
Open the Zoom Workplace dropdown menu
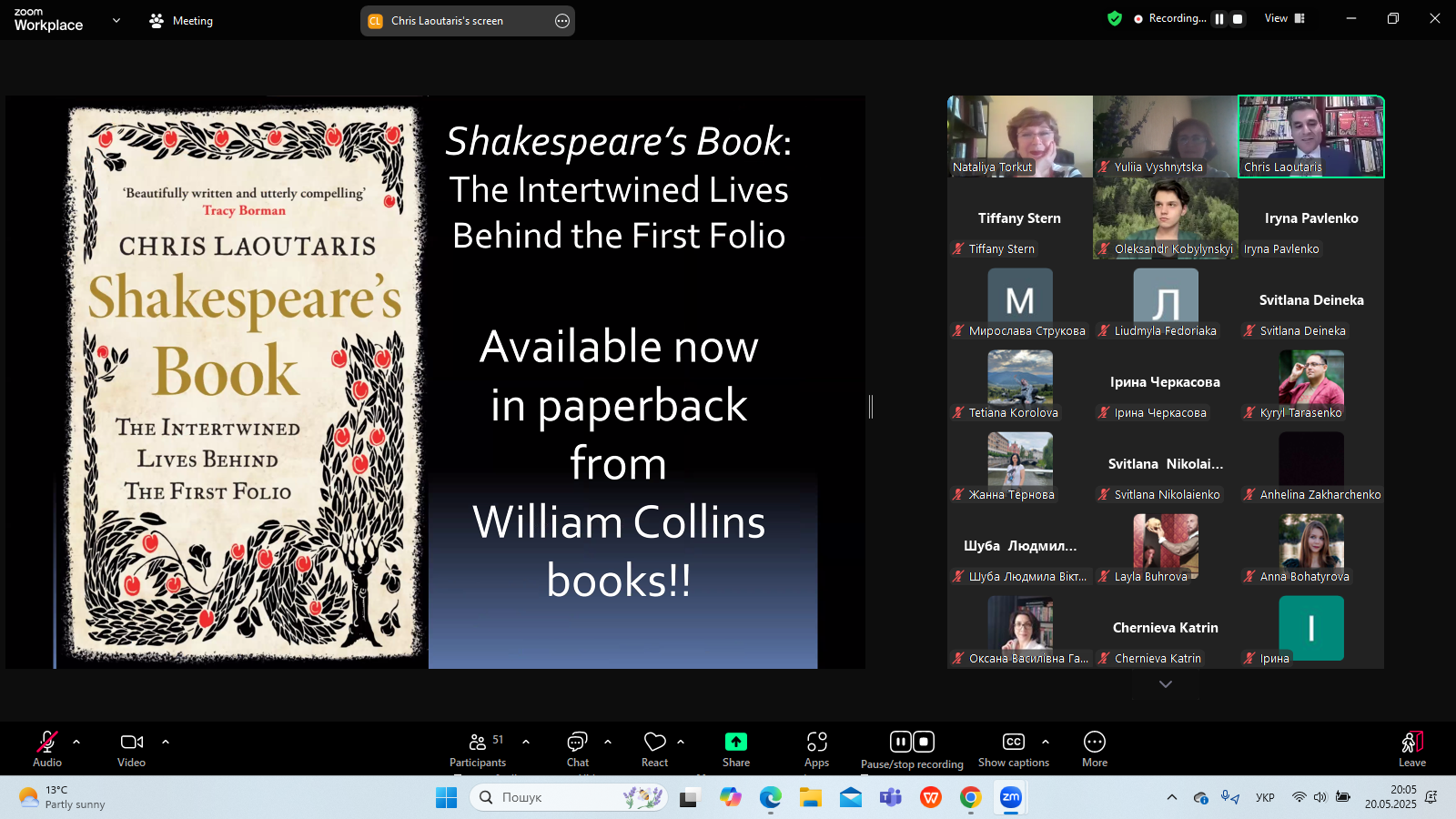(116, 20)
